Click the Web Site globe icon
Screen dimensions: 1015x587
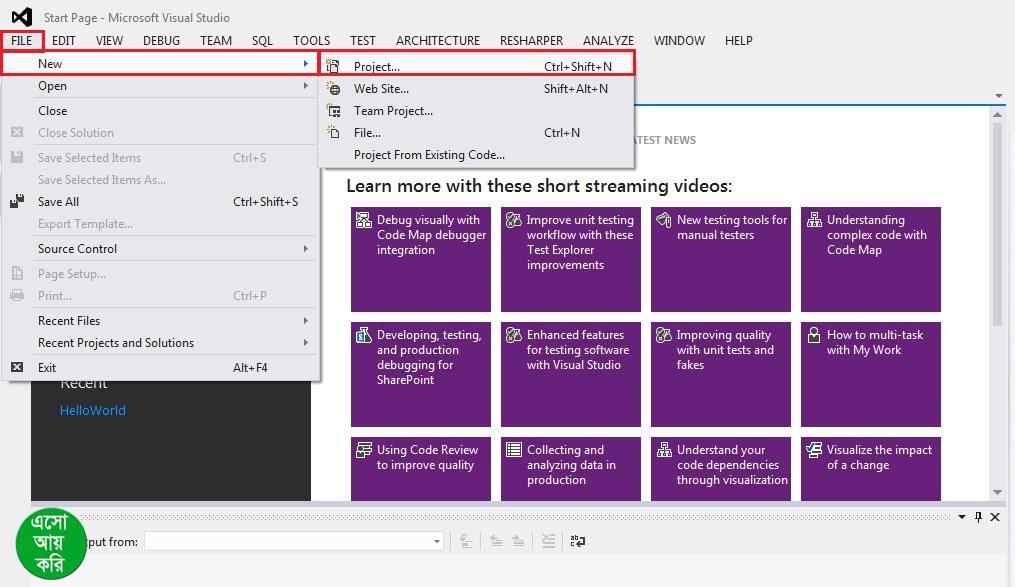click(x=334, y=89)
